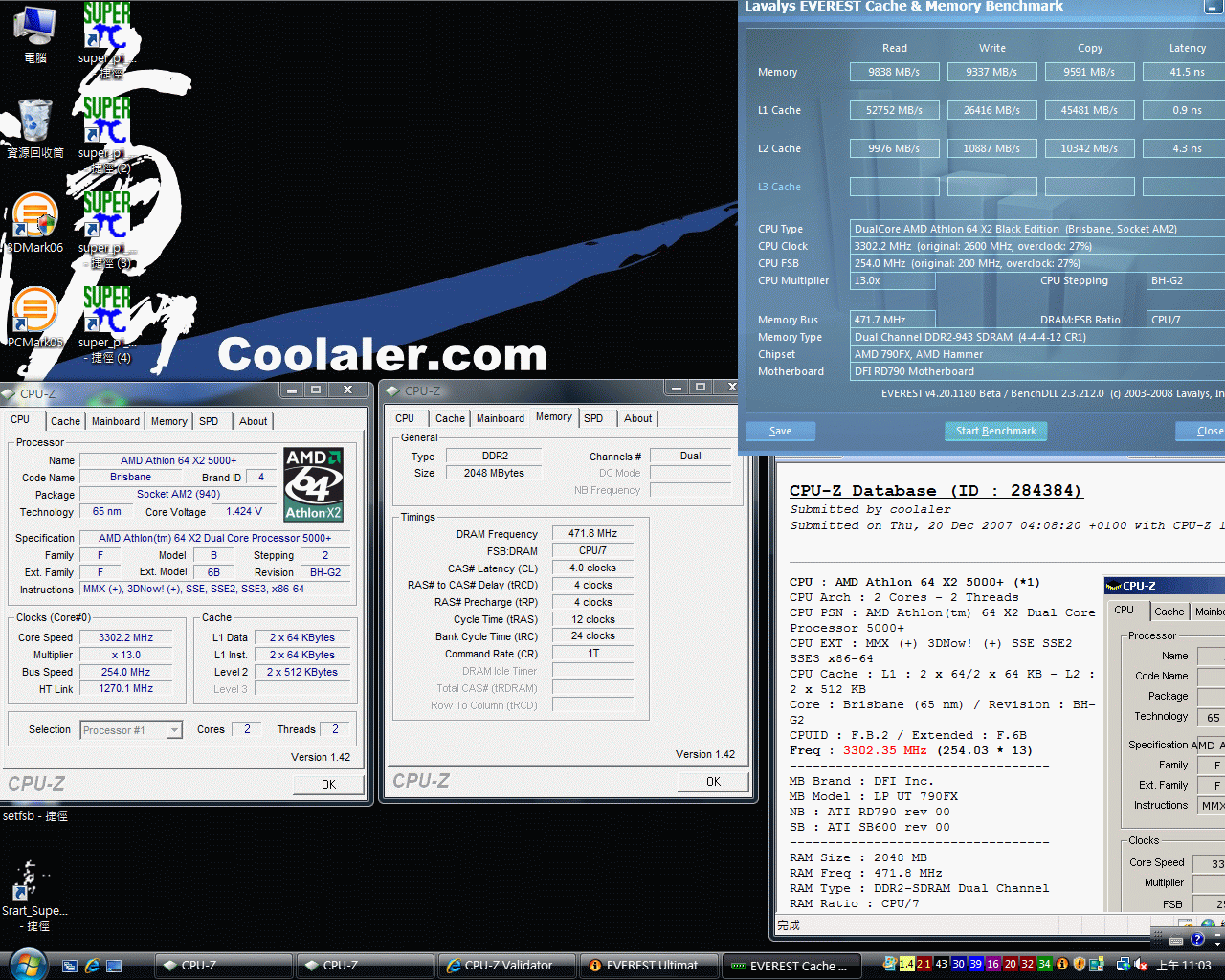Open the super_pi 捷徑 (3) shortcut
Screen dimensions: 1225x980
click(x=106, y=229)
